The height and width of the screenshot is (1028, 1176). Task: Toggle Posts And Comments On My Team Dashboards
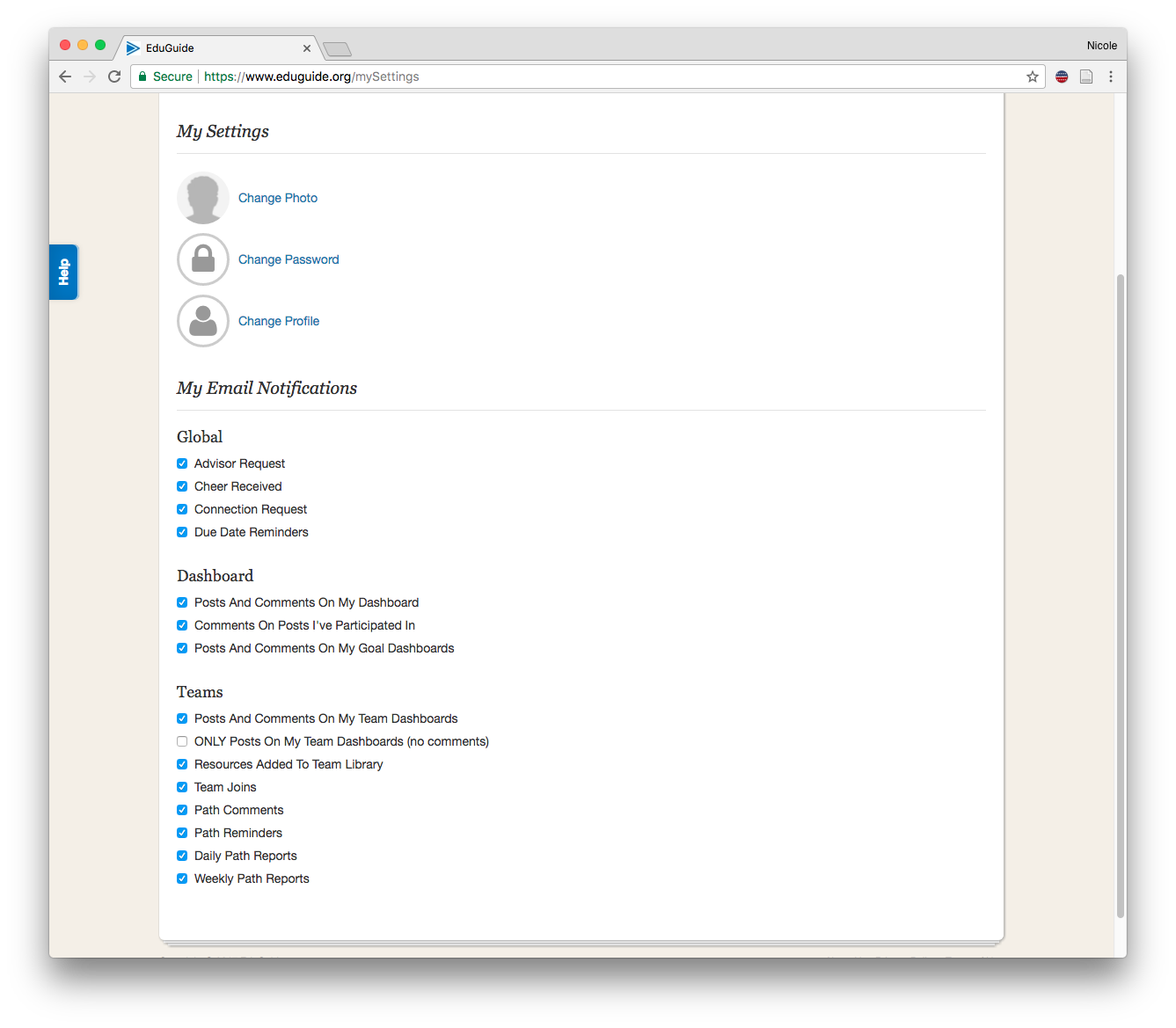tap(182, 718)
